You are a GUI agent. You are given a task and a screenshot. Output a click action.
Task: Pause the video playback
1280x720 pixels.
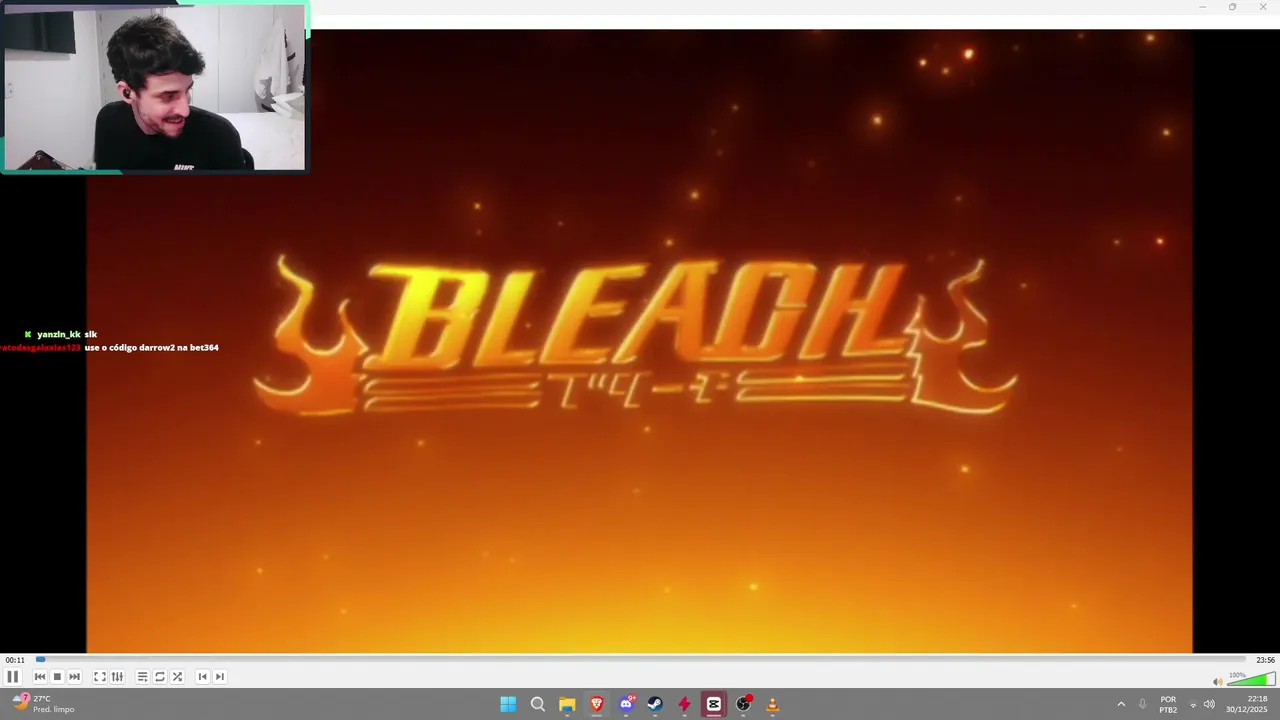point(13,677)
